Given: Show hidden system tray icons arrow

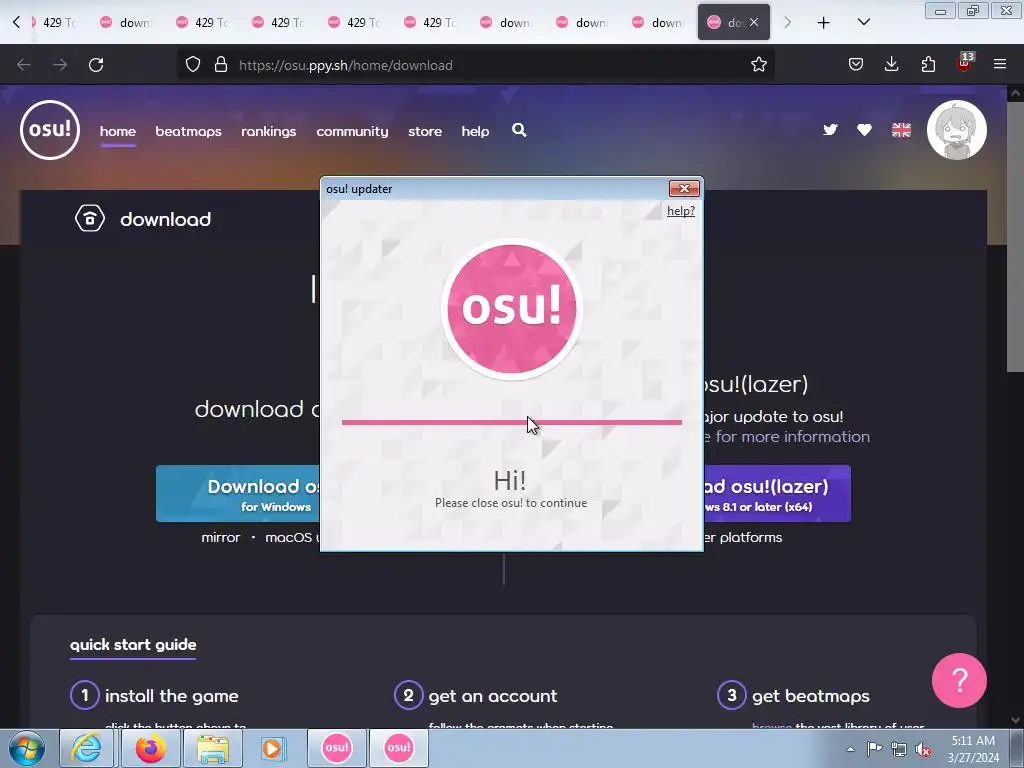Looking at the screenshot, I should [850, 749].
